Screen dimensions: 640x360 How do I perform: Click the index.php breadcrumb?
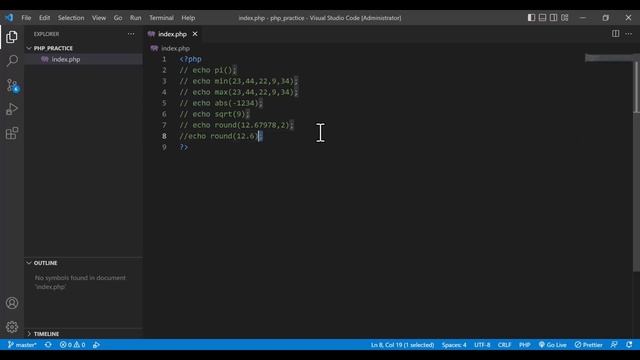[x=175, y=48]
